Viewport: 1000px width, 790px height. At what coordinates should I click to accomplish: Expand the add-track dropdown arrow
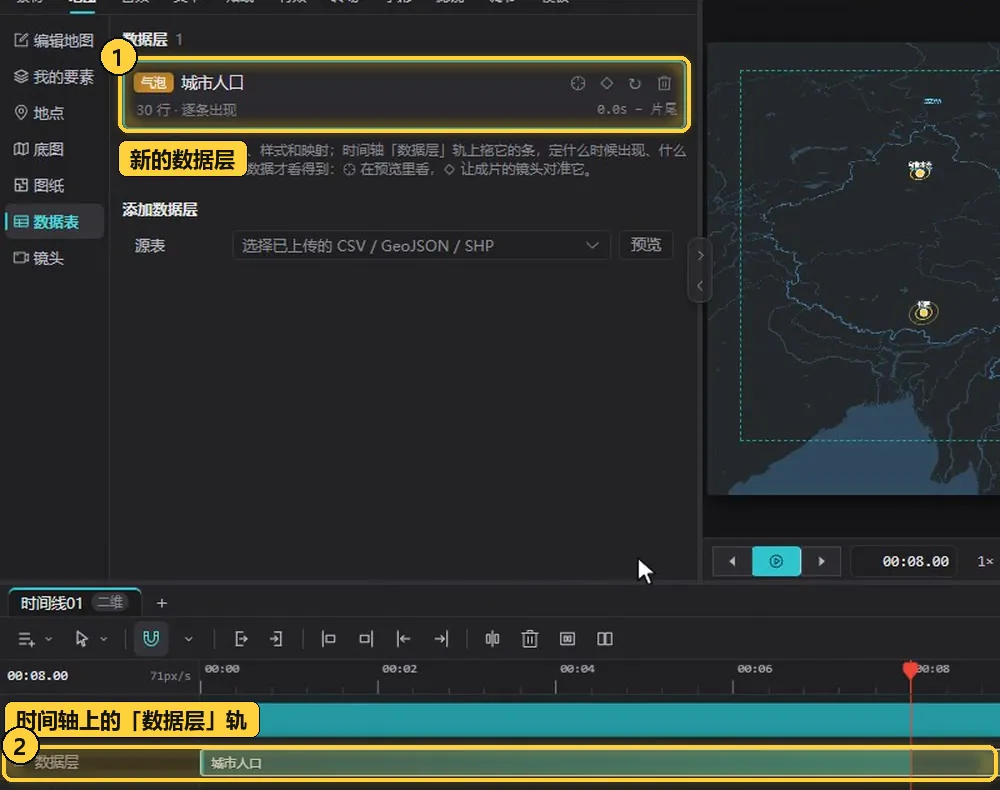[48, 639]
